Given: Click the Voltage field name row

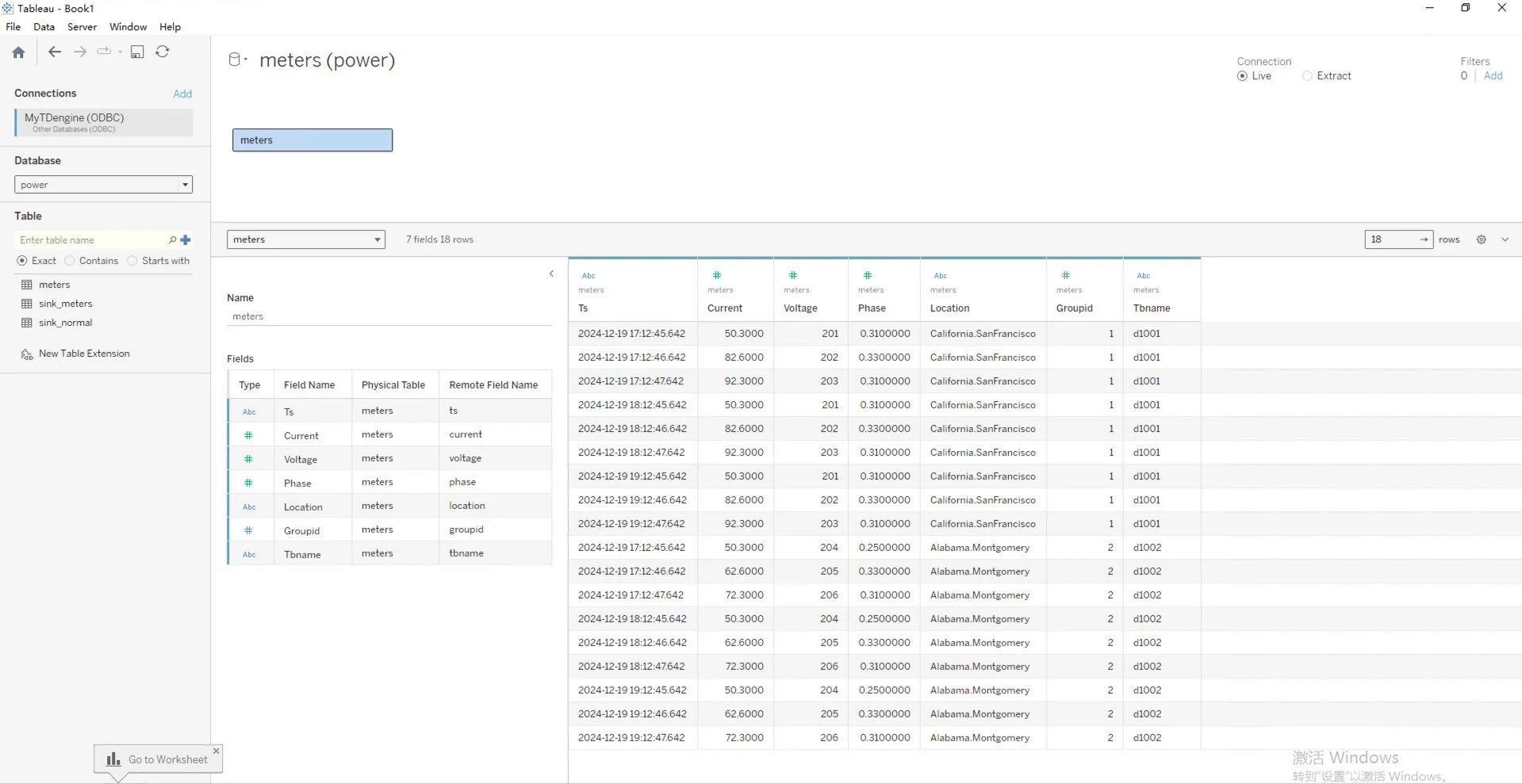Looking at the screenshot, I should (x=301, y=459).
